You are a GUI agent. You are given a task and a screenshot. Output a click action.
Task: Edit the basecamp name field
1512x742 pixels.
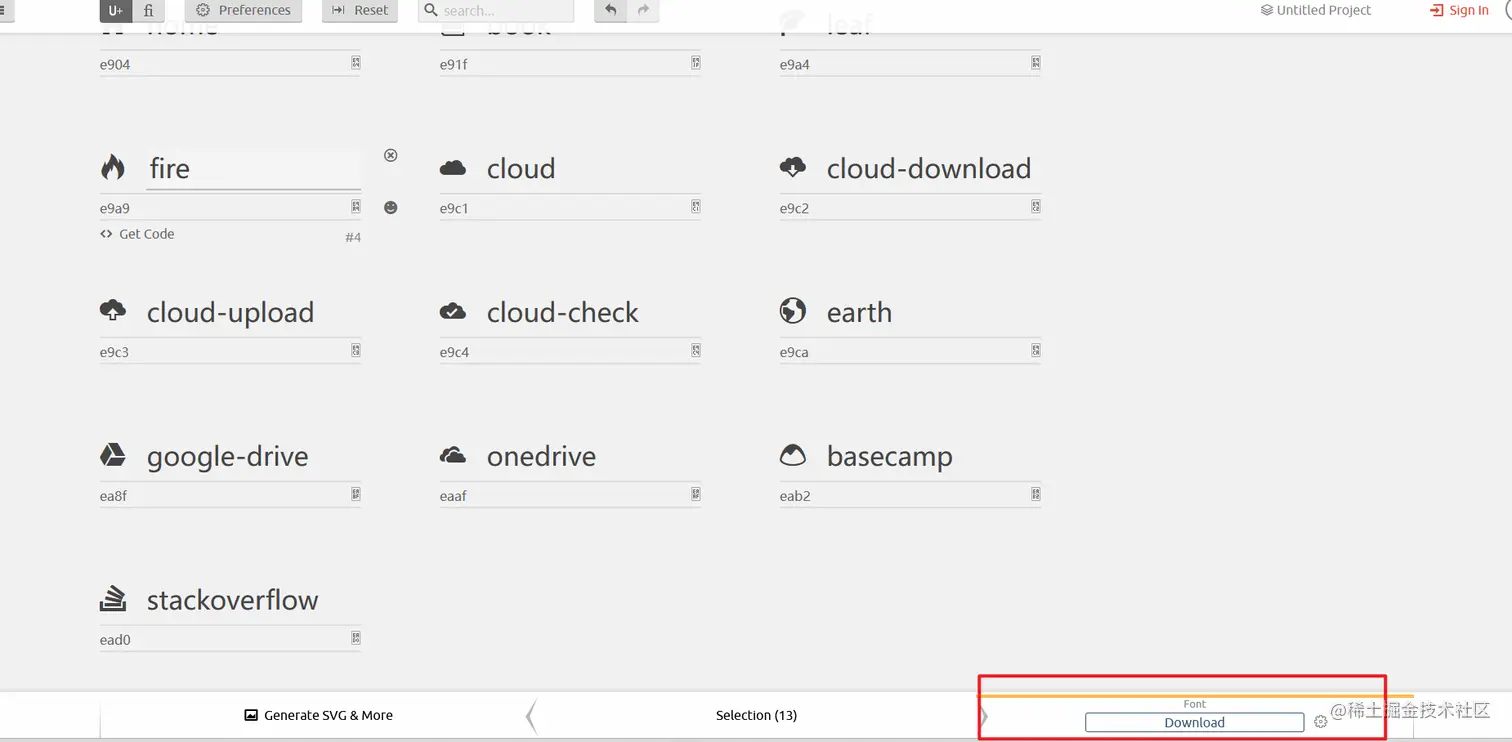934,456
